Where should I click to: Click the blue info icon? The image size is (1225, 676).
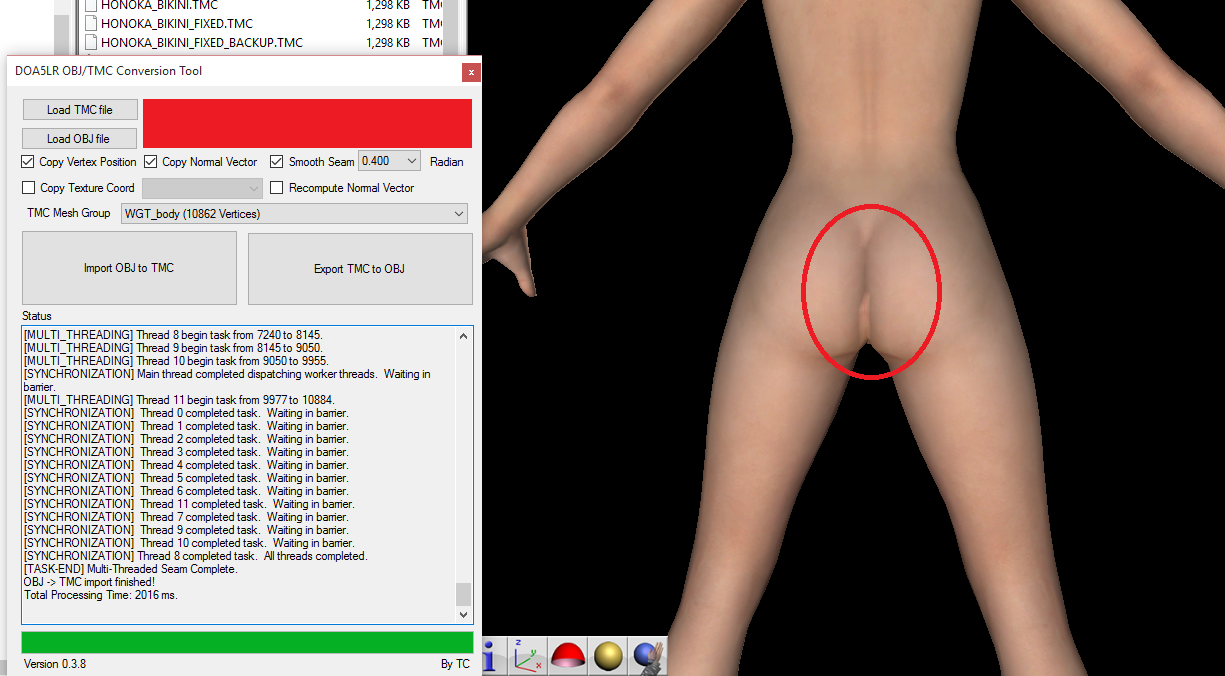point(491,655)
